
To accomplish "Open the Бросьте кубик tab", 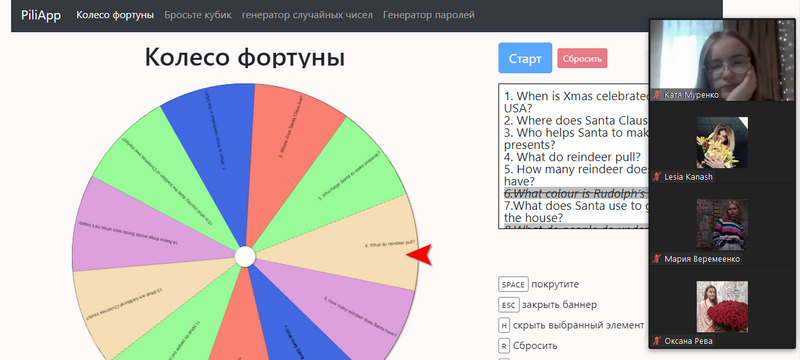I will tap(198, 15).
